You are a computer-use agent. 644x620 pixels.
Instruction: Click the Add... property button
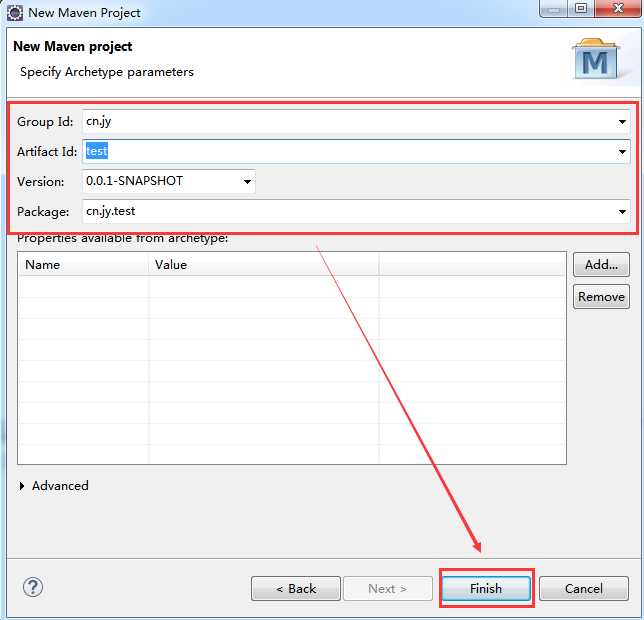[601, 265]
